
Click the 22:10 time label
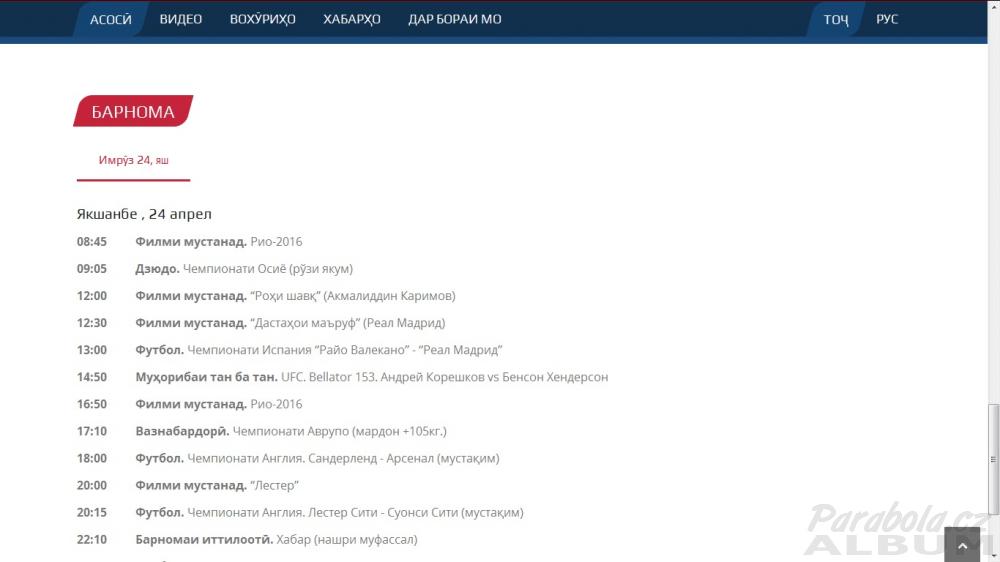point(92,540)
